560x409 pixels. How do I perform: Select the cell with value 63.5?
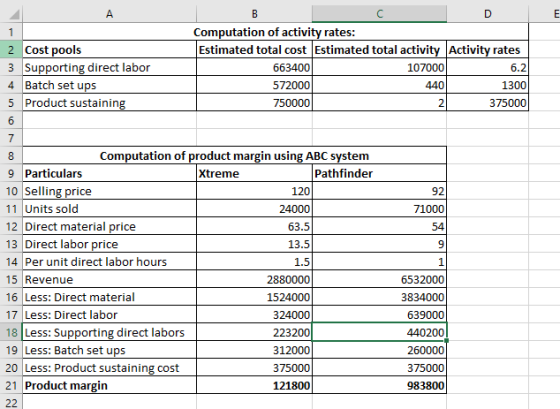(x=254, y=226)
